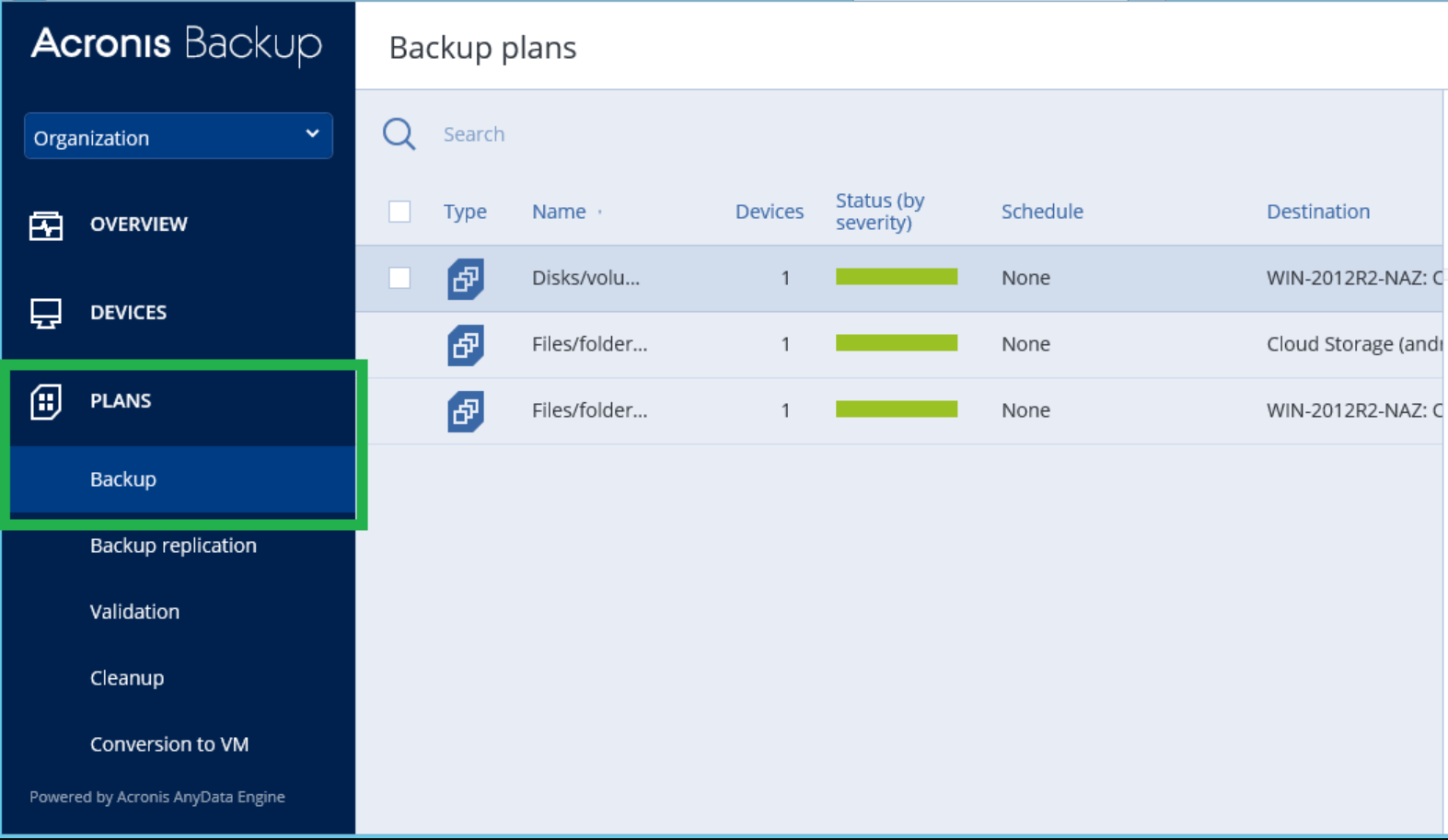
Task: Select the Disks/volu... plan name
Action: (585, 278)
